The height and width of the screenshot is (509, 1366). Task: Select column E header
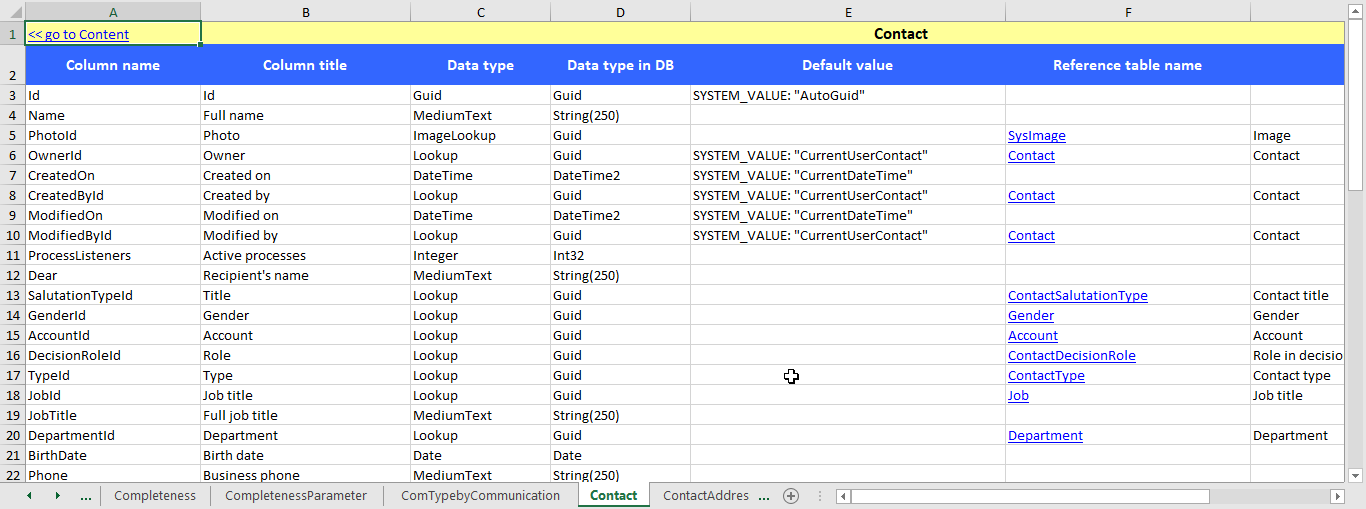tap(847, 11)
